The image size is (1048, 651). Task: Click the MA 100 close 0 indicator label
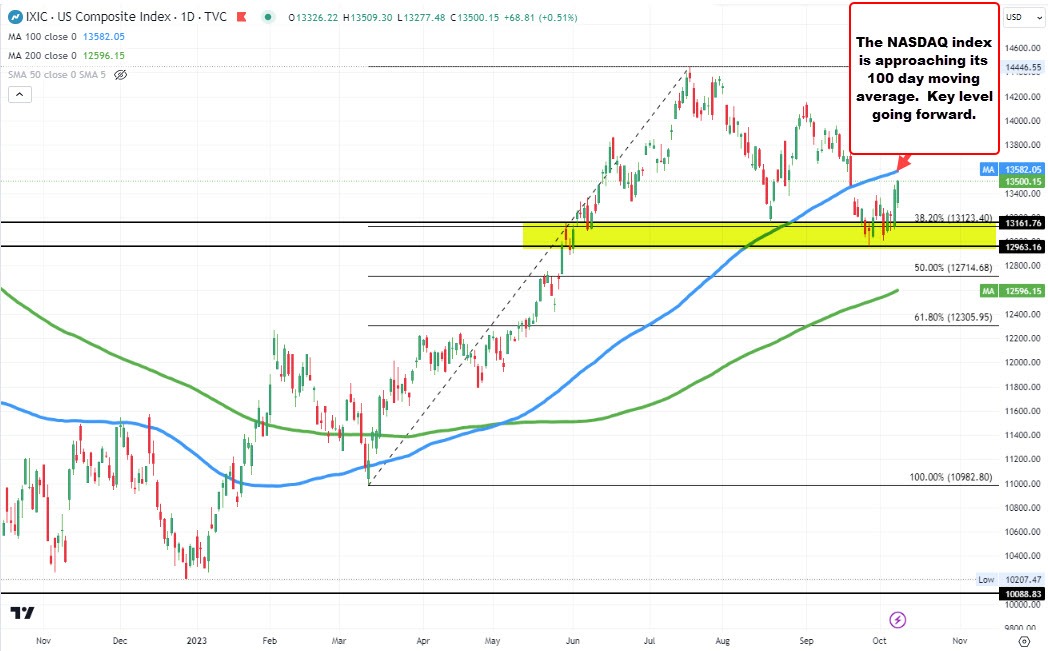pyautogui.click(x=43, y=37)
